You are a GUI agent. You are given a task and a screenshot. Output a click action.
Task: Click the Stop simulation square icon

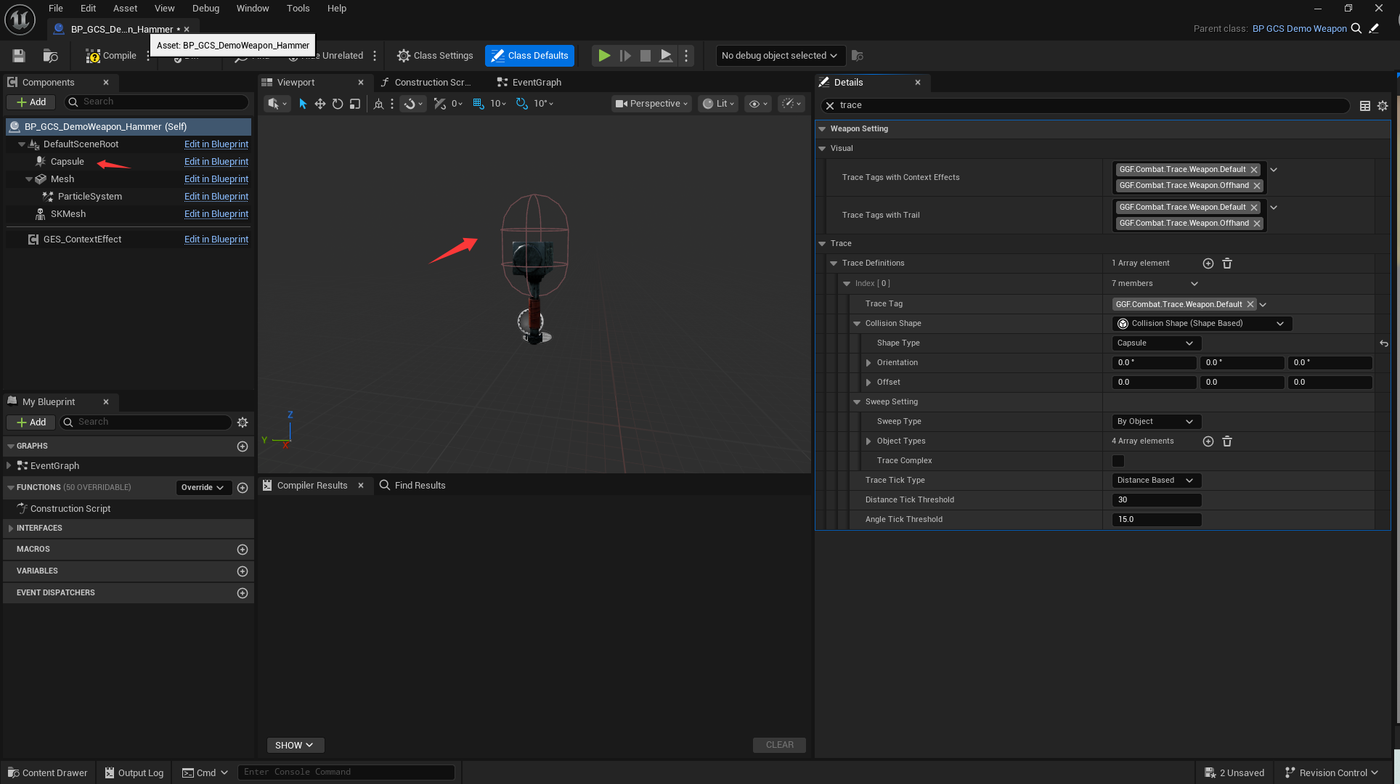point(645,56)
